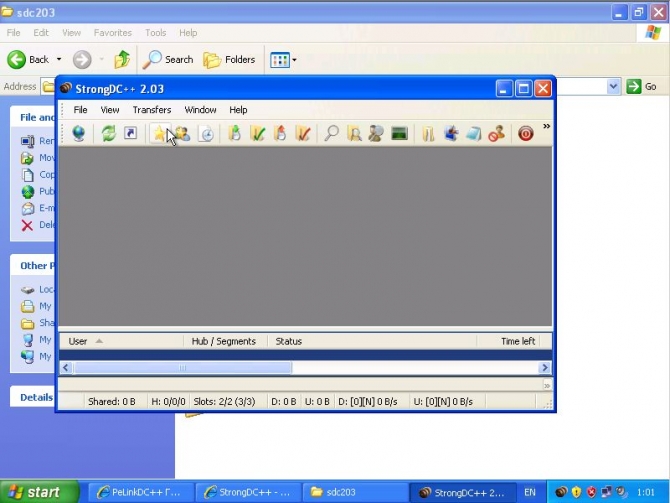
Task: Open Network Statistics green monitor icon
Action: [400, 134]
